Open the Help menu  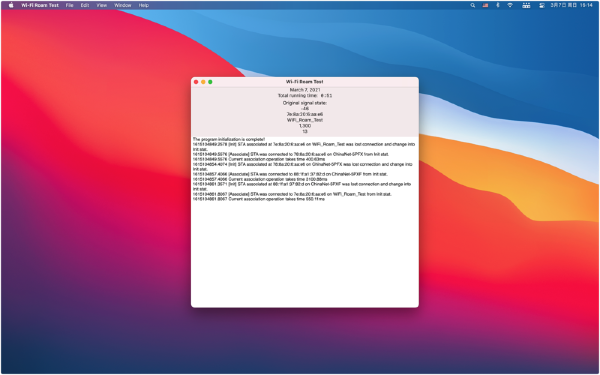point(143,5)
